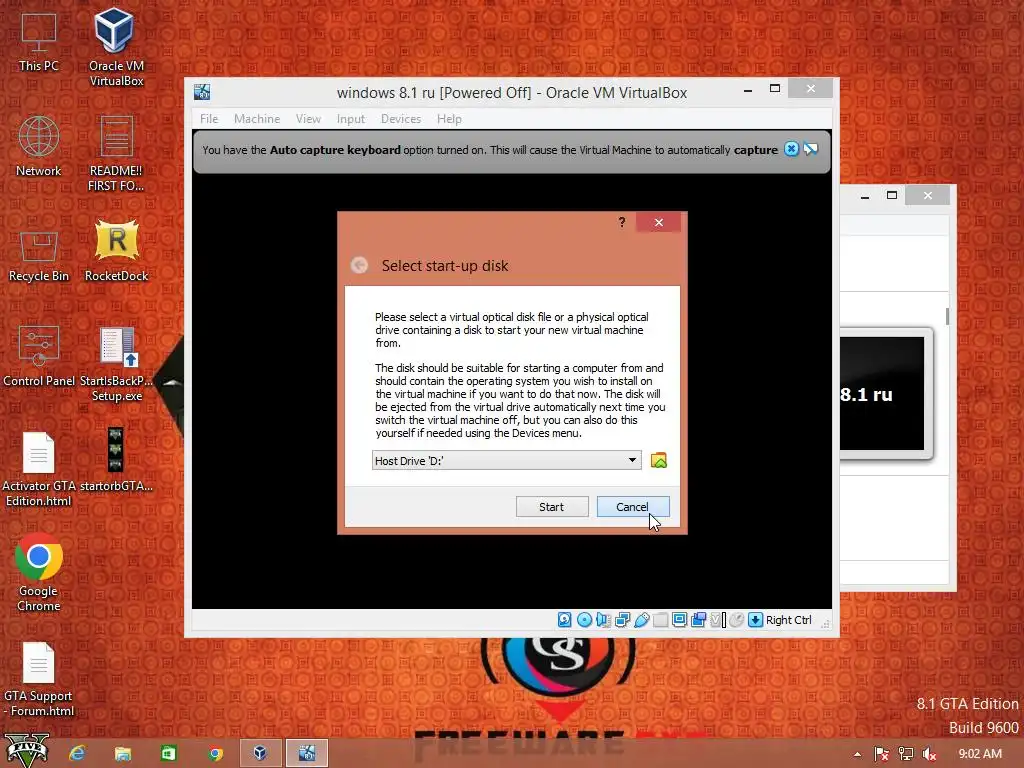Screen dimensions: 1024x768
Task: Open the Windows Store taskbar icon
Action: click(168, 753)
